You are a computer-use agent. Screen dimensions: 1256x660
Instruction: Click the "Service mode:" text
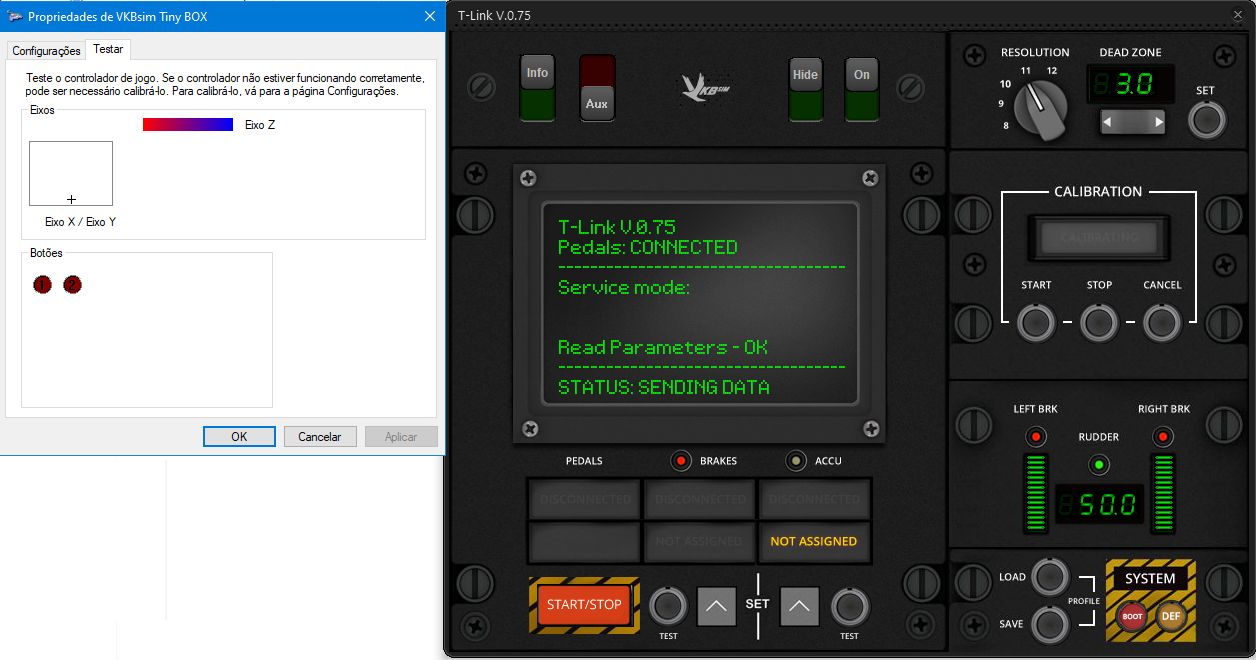(x=624, y=287)
